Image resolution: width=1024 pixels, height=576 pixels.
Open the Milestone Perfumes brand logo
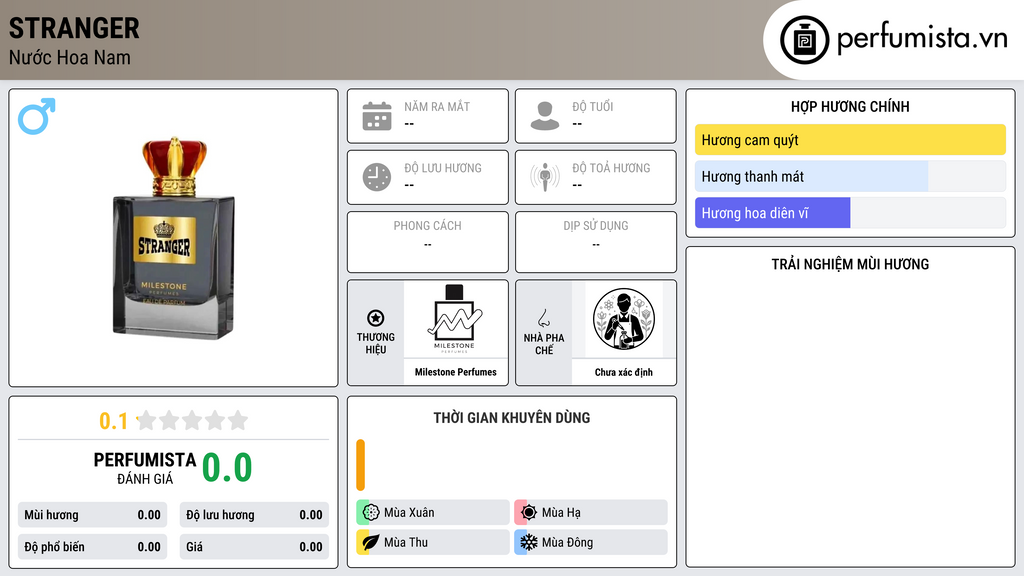click(455, 319)
